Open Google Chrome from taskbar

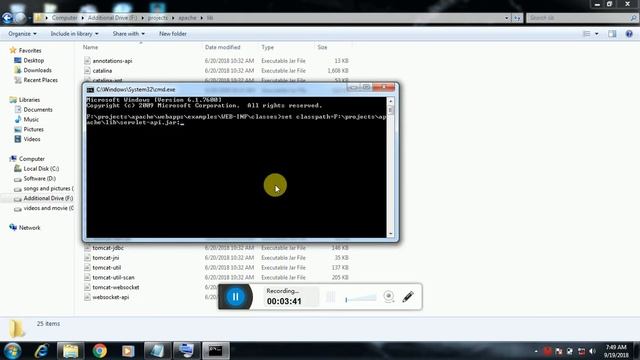point(99,351)
